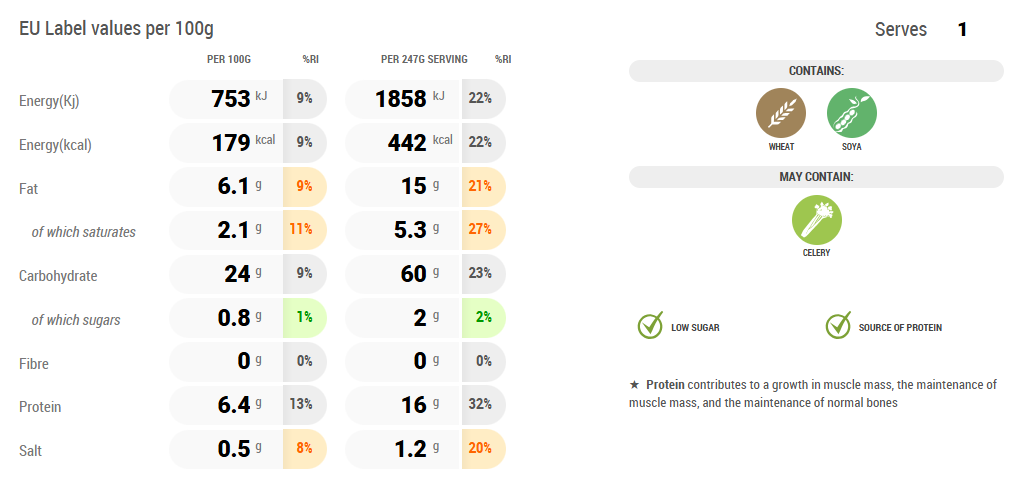Click the EU Label values heading

click(116, 28)
